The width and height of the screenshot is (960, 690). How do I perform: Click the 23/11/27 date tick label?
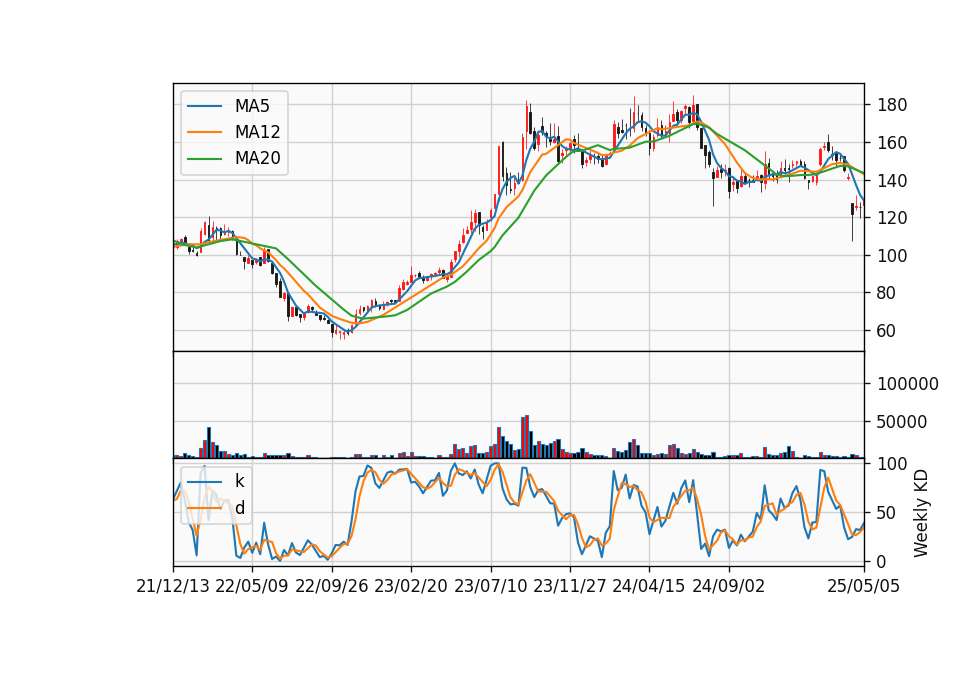569,586
